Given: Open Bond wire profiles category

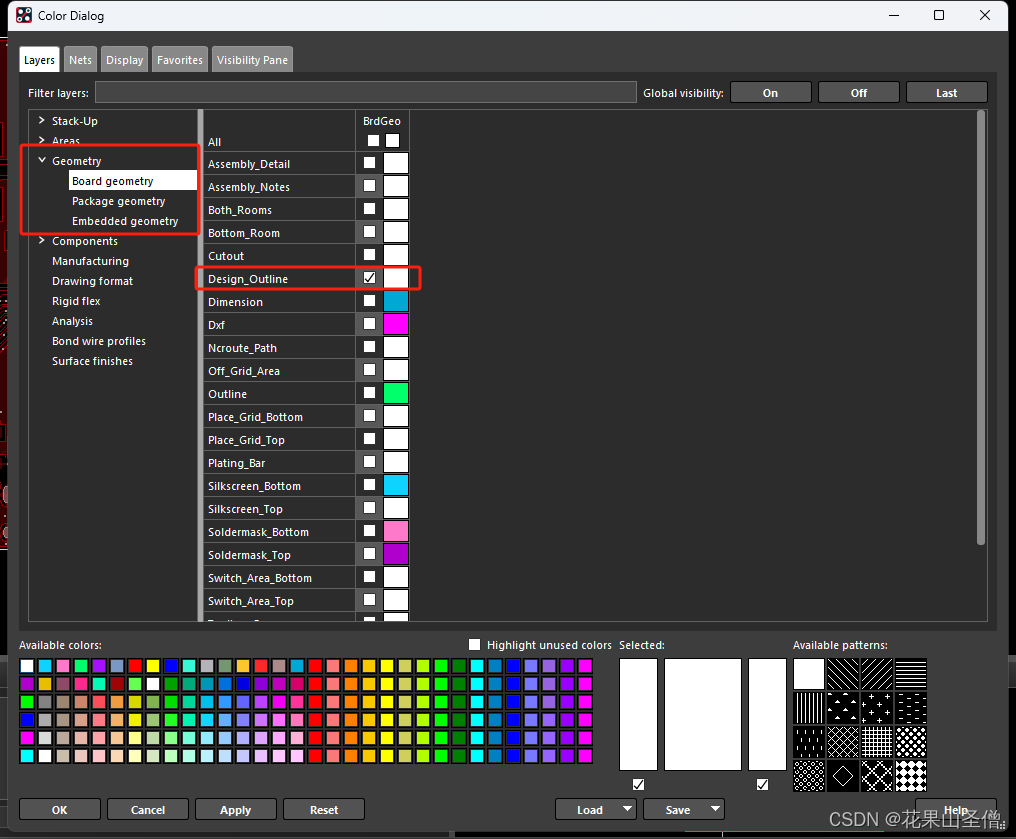Looking at the screenshot, I should tap(98, 341).
